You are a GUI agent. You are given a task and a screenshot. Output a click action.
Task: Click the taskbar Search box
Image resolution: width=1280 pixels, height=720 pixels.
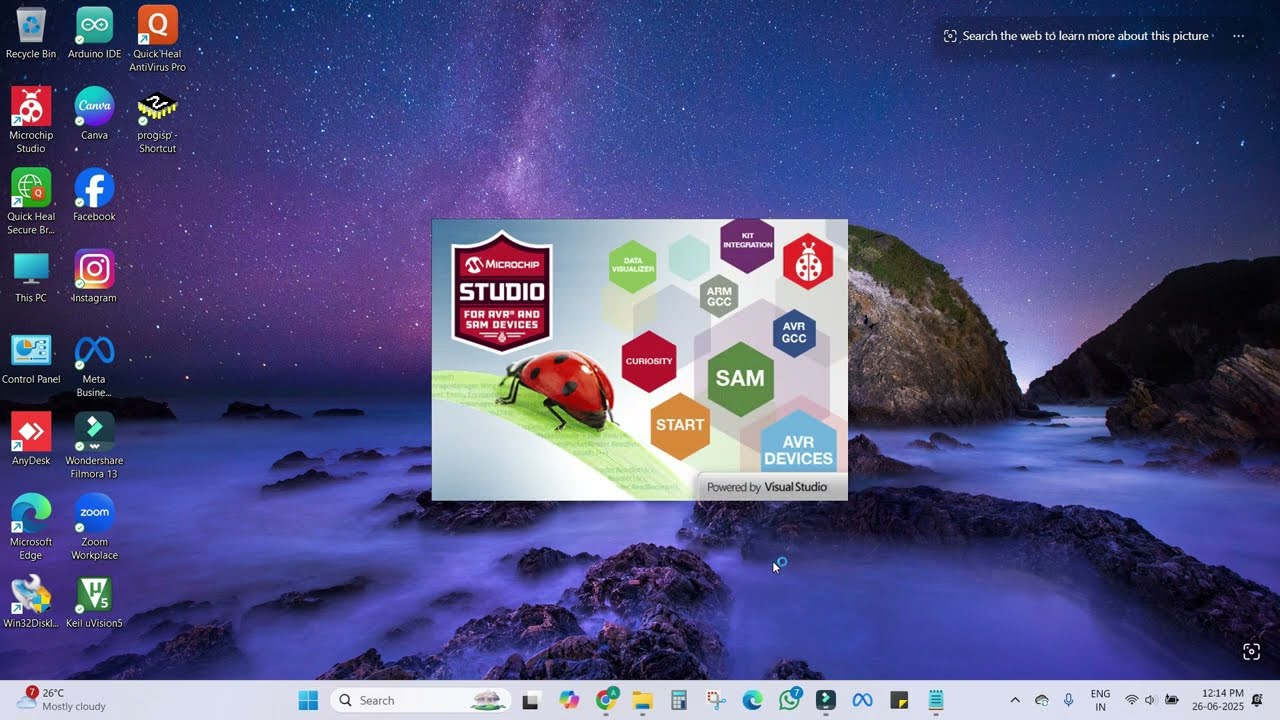420,700
